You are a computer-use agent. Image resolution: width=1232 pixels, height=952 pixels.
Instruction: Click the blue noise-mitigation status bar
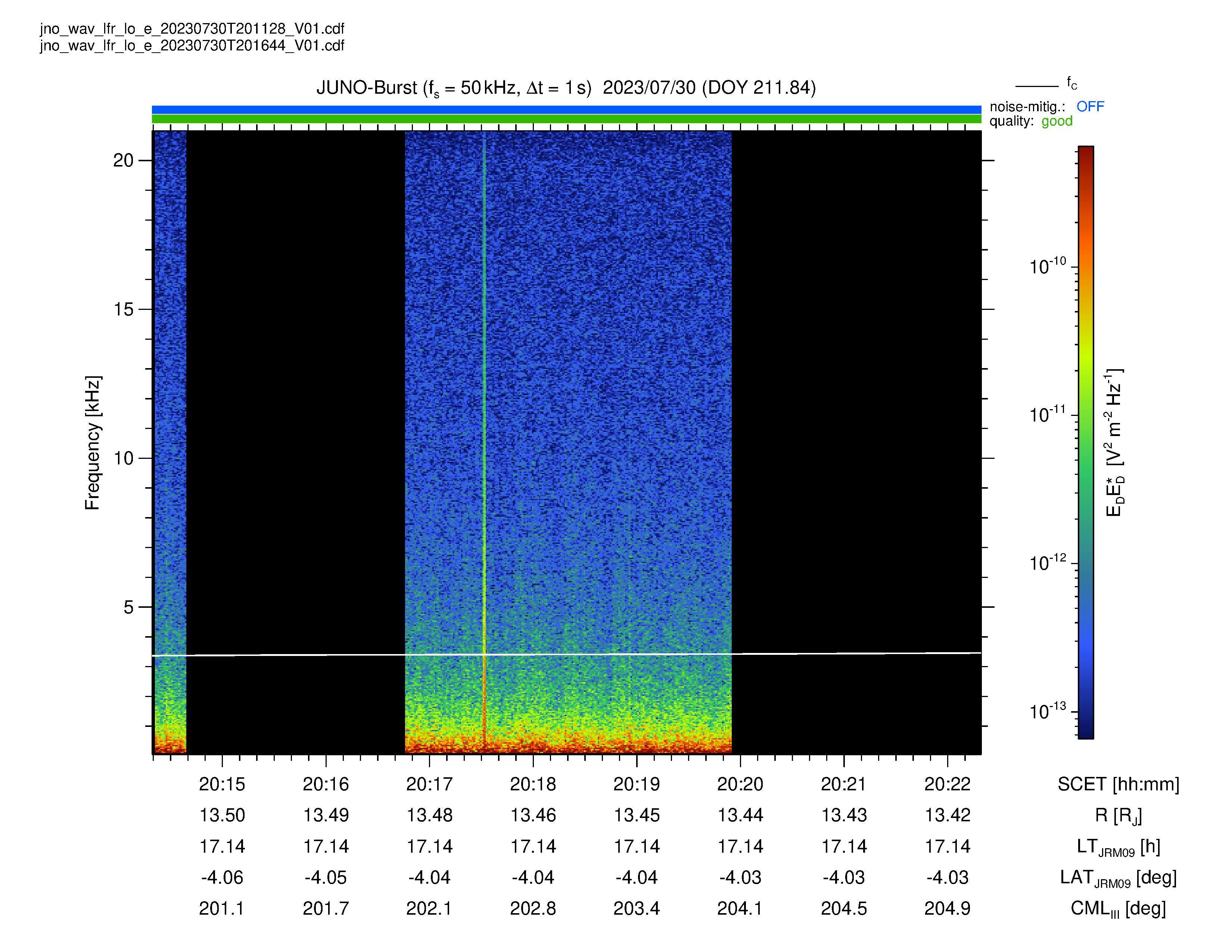[566, 109]
